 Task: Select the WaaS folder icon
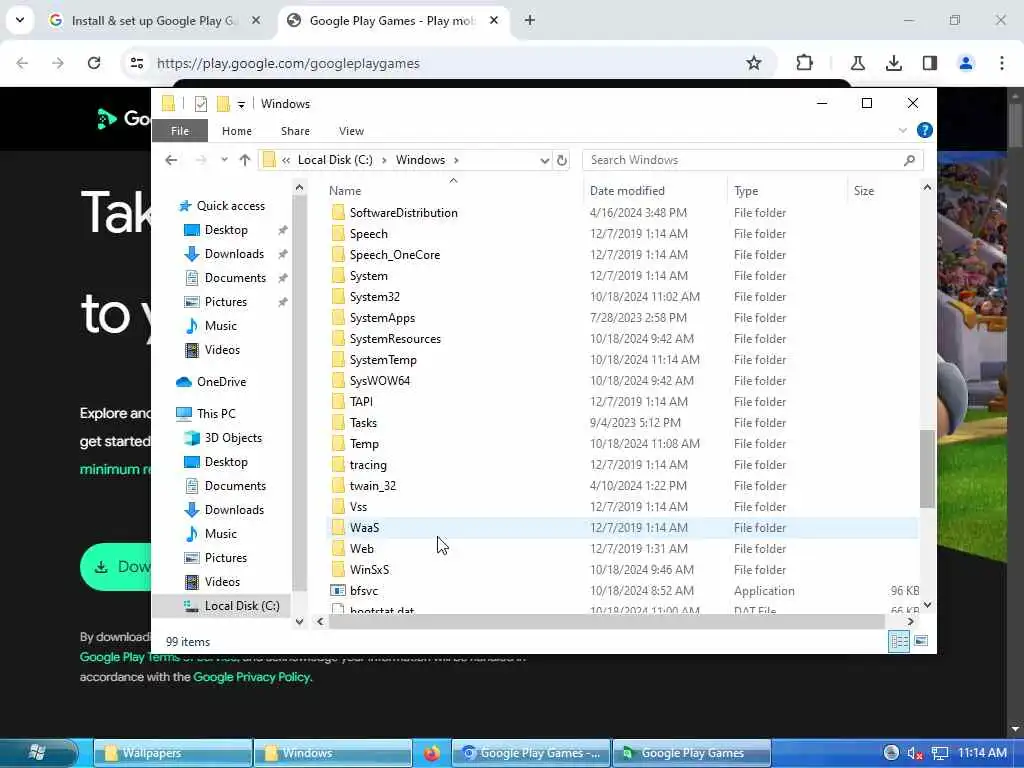[x=338, y=528]
